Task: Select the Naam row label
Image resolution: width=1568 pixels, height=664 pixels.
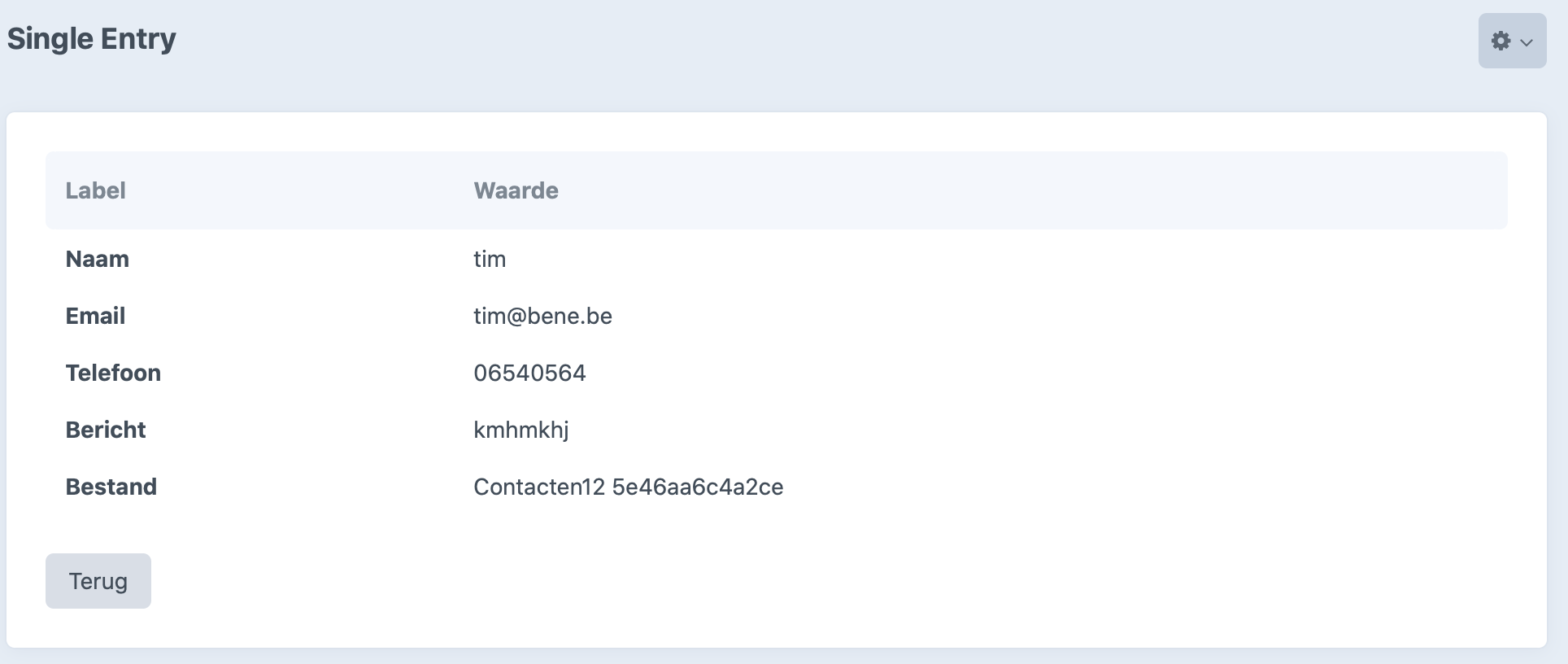Action: coord(97,259)
